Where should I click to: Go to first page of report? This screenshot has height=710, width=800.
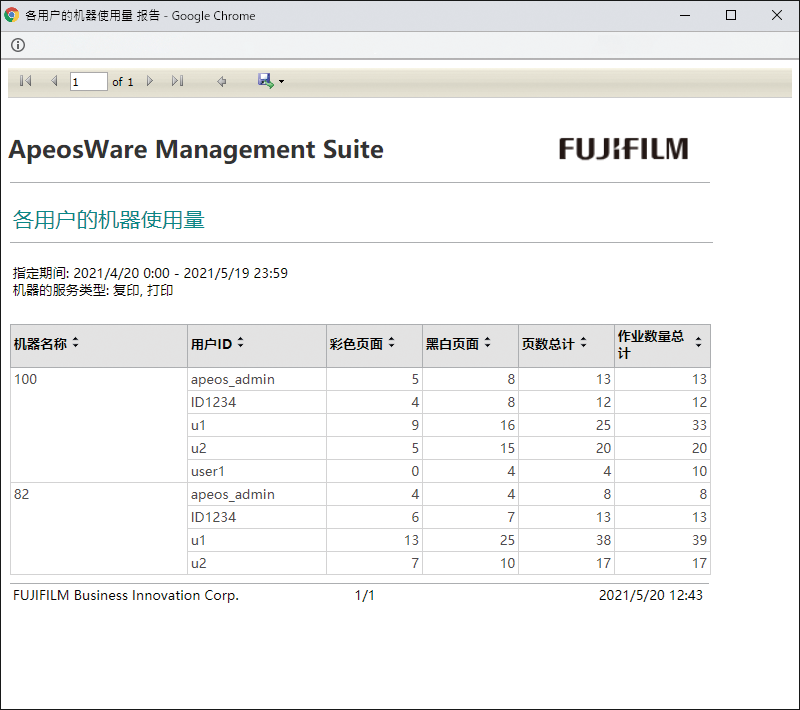pyautogui.click(x=26, y=81)
